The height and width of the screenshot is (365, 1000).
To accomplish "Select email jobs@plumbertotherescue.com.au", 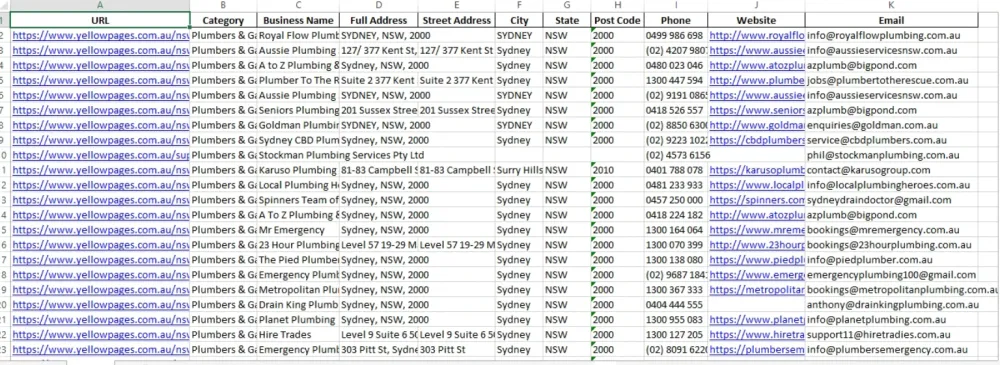I will point(892,80).
